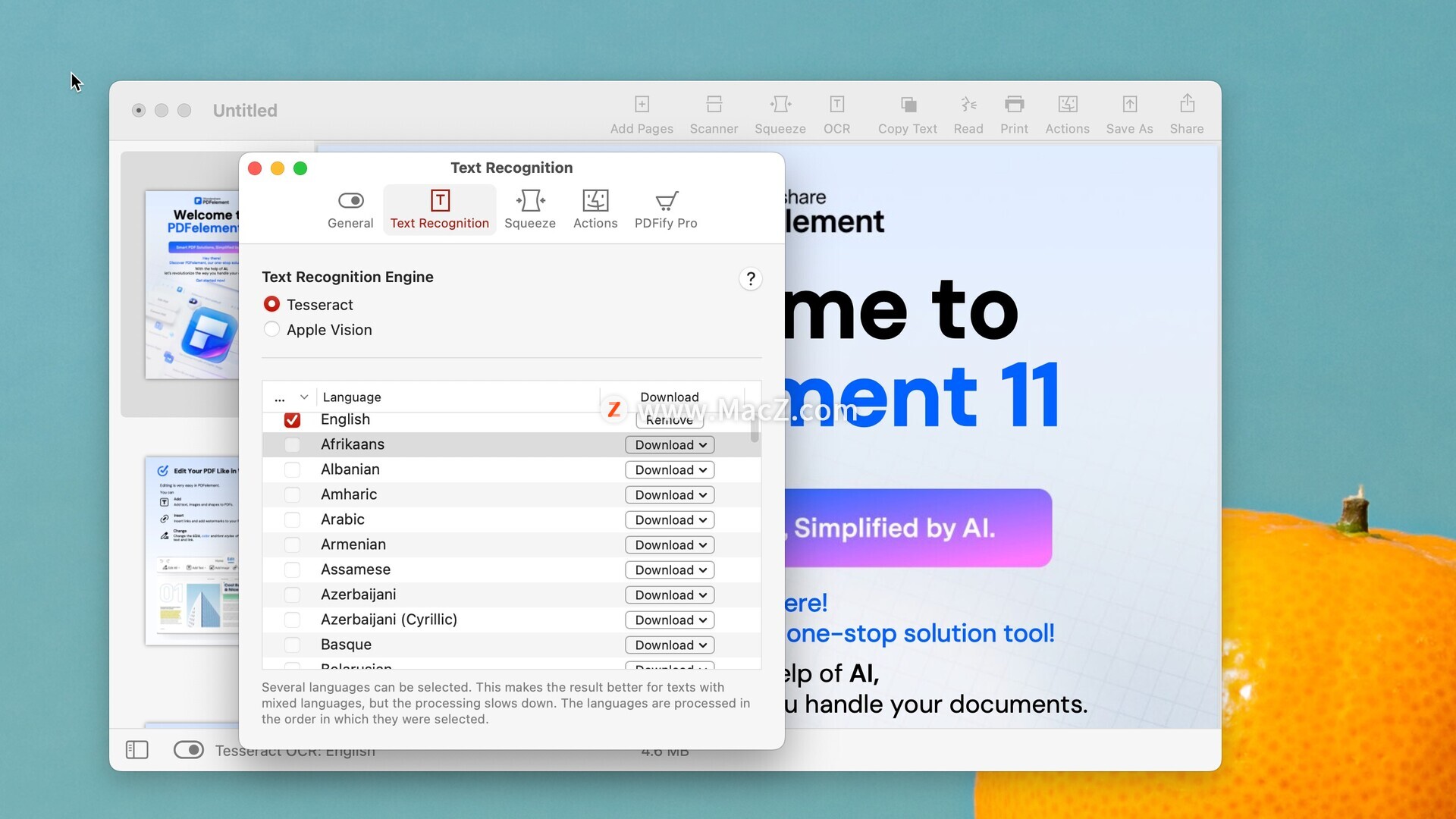1456x819 pixels.
Task: Open the Download dropdown for Azerbaijani
Action: [x=670, y=595]
